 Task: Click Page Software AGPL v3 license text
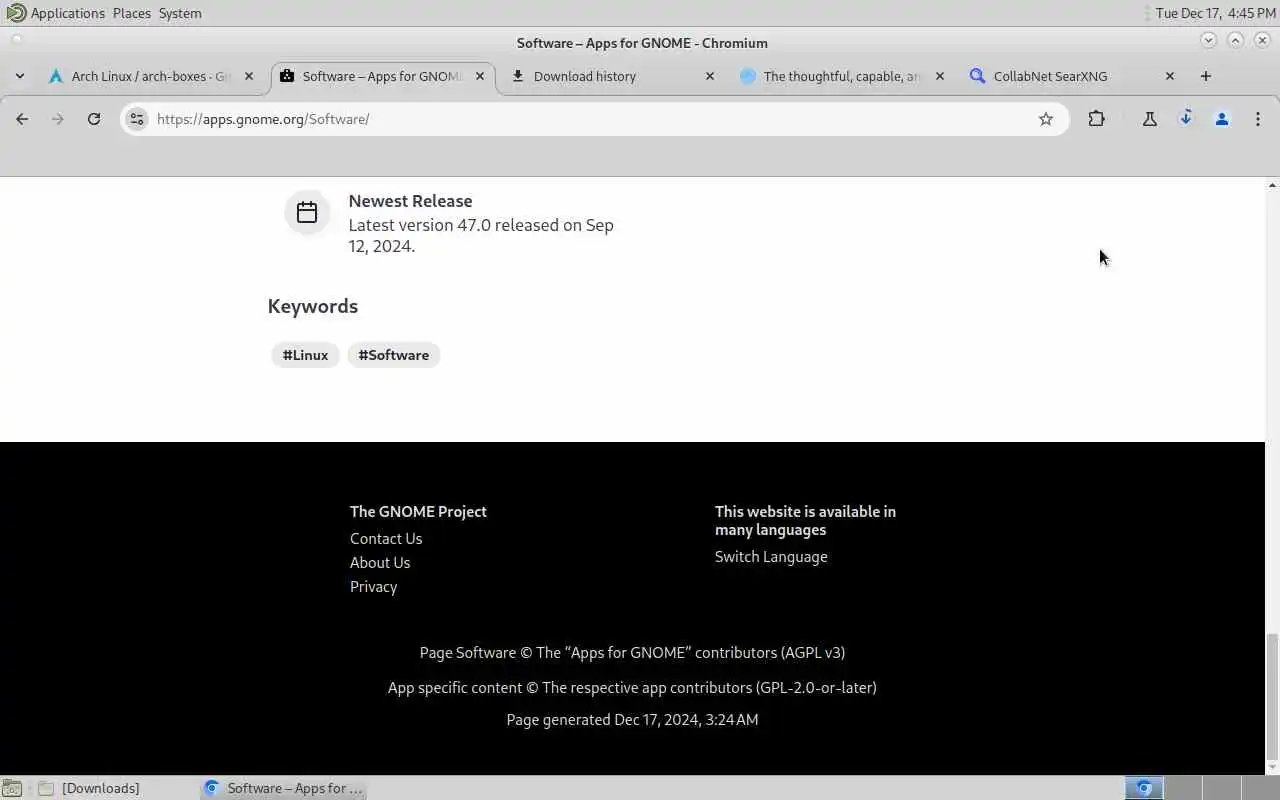click(632, 652)
